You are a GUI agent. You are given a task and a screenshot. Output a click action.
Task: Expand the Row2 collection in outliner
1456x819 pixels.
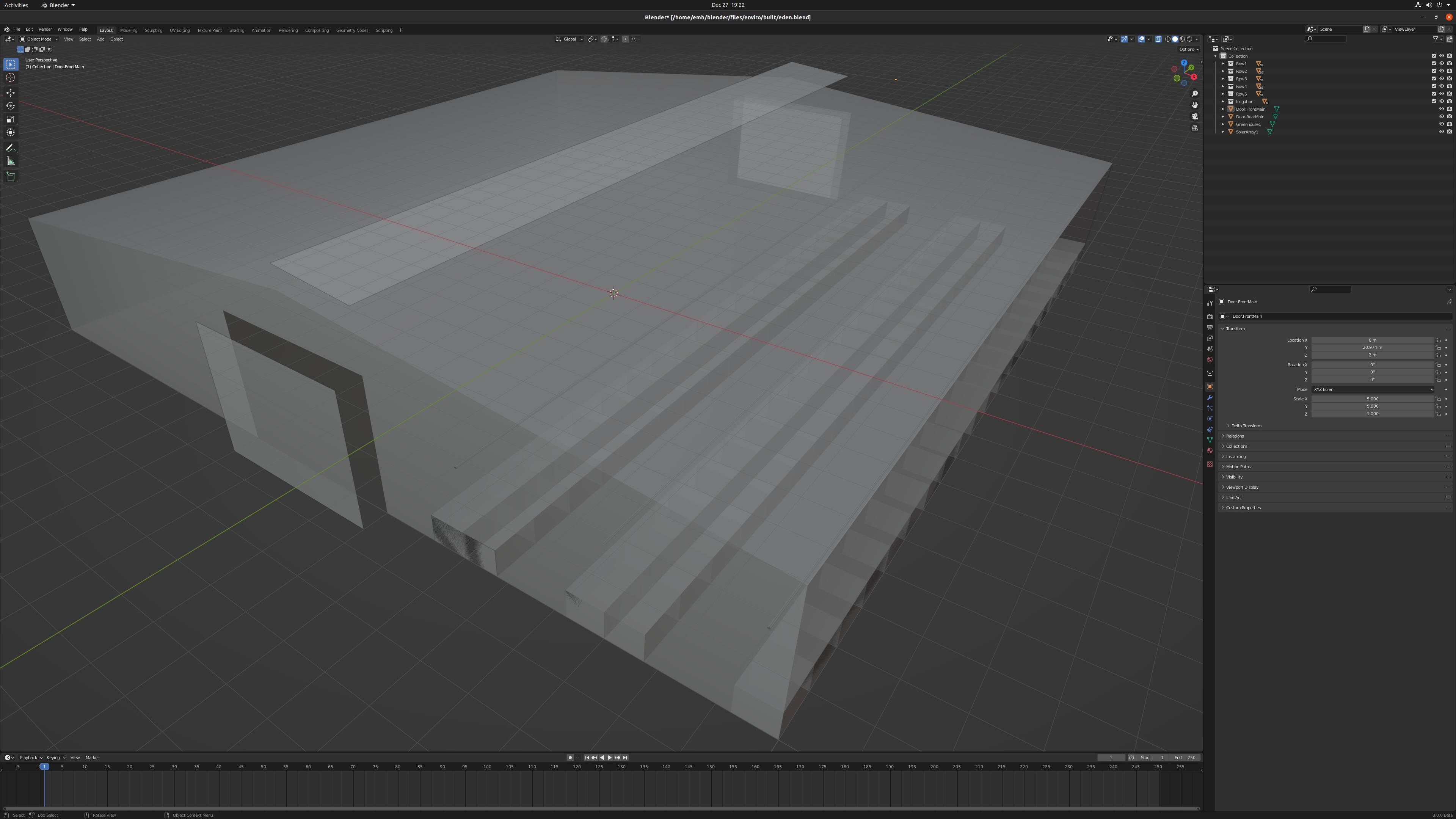point(1222,71)
